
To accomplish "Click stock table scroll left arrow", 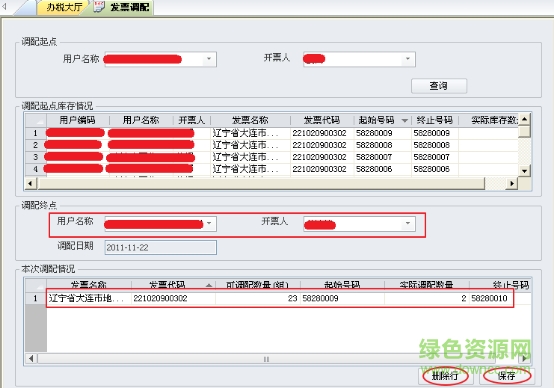I will click(x=30, y=183).
